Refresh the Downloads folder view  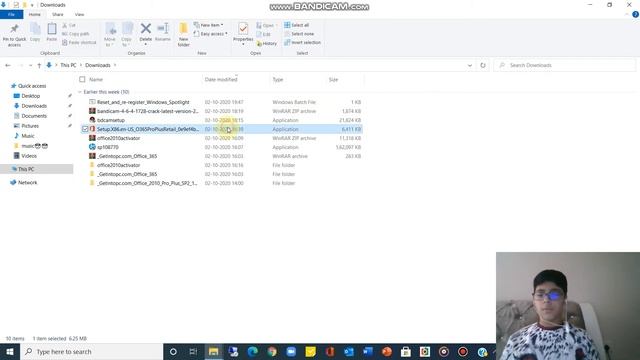coord(483,65)
